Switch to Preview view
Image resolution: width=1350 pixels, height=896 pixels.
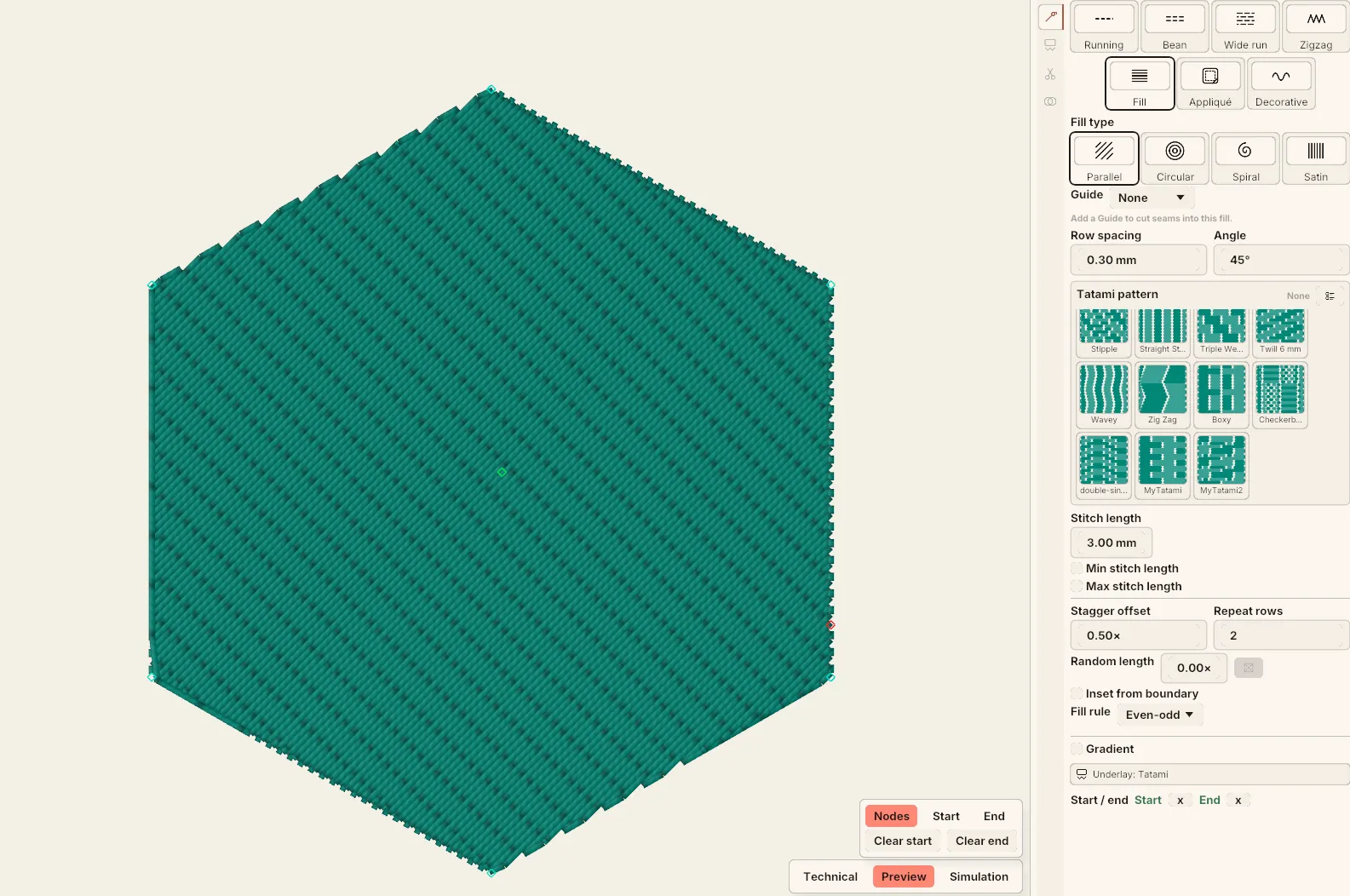point(904,876)
